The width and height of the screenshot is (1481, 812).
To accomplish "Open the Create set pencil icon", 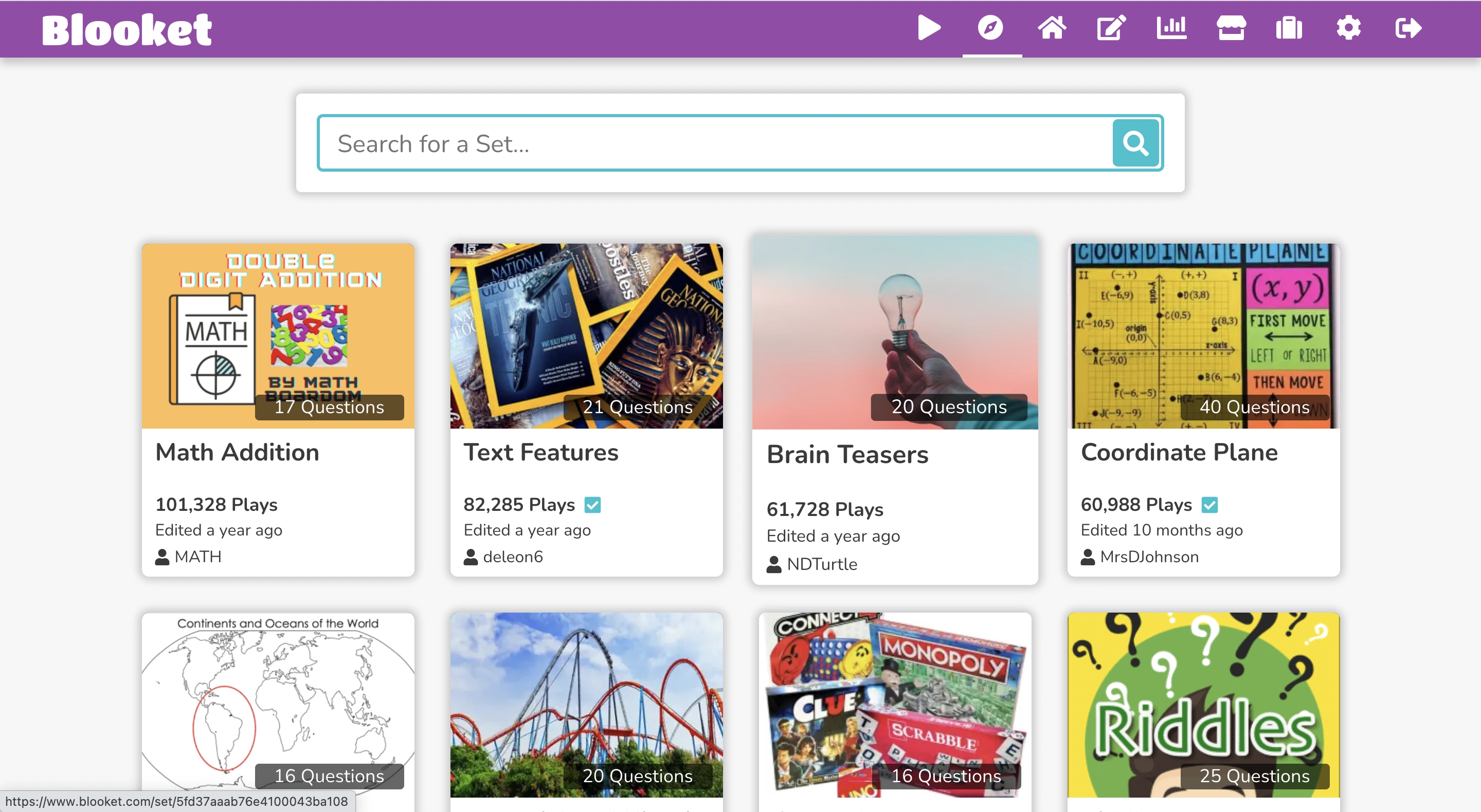I will tap(1111, 28).
